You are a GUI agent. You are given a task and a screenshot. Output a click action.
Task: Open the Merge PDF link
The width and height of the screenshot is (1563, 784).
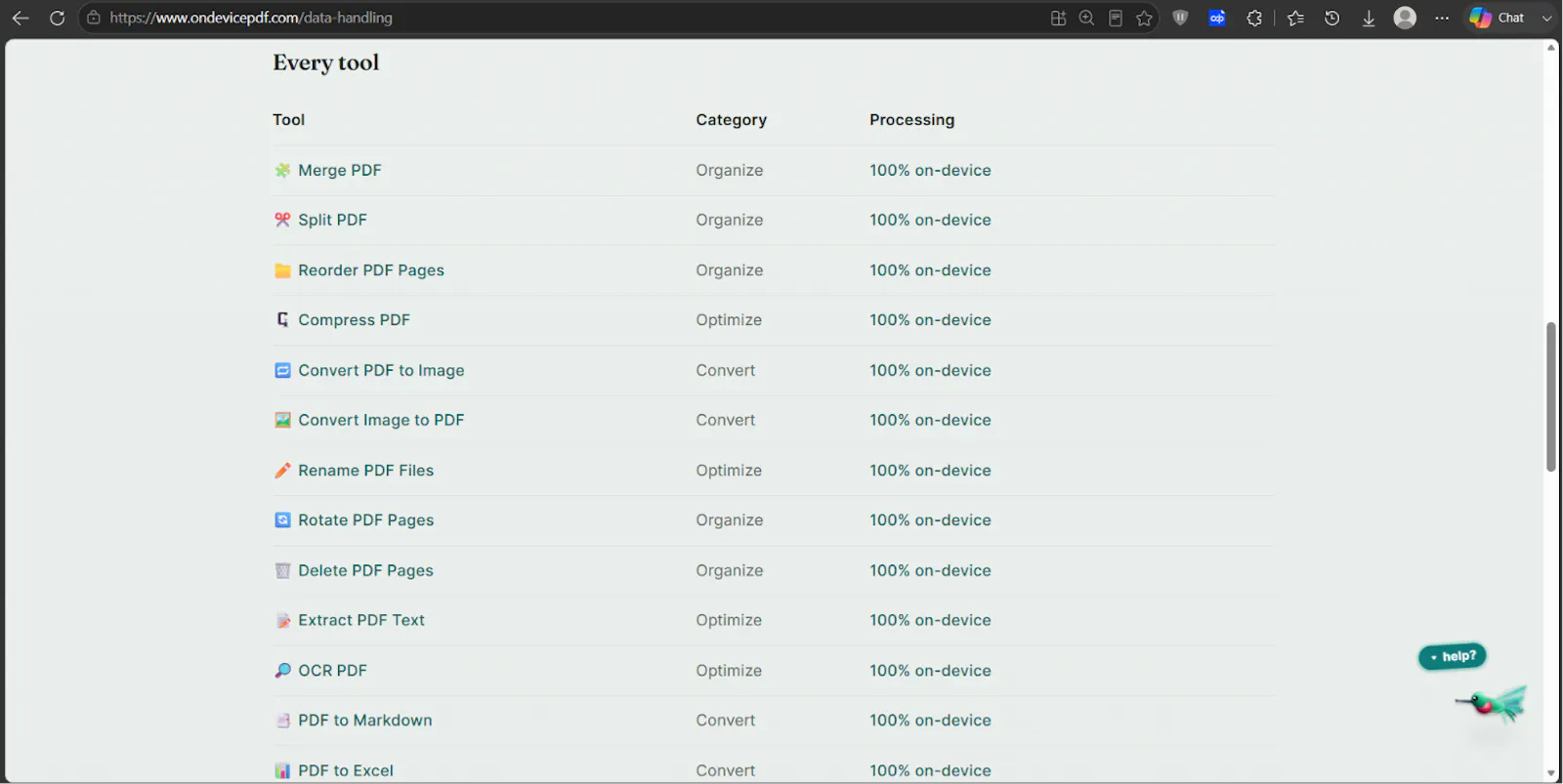(x=340, y=170)
